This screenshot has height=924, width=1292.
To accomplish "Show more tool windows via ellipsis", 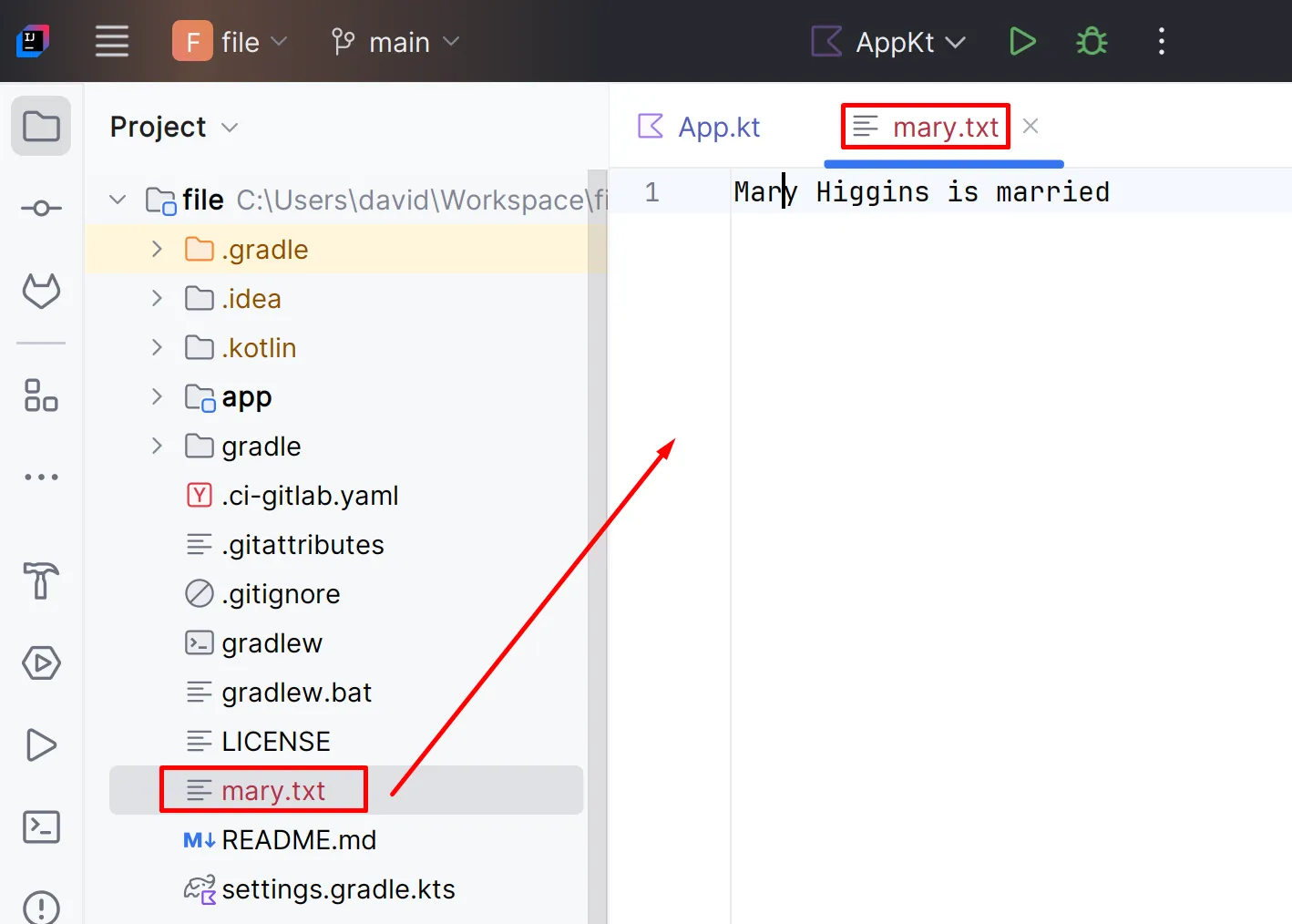I will click(41, 477).
